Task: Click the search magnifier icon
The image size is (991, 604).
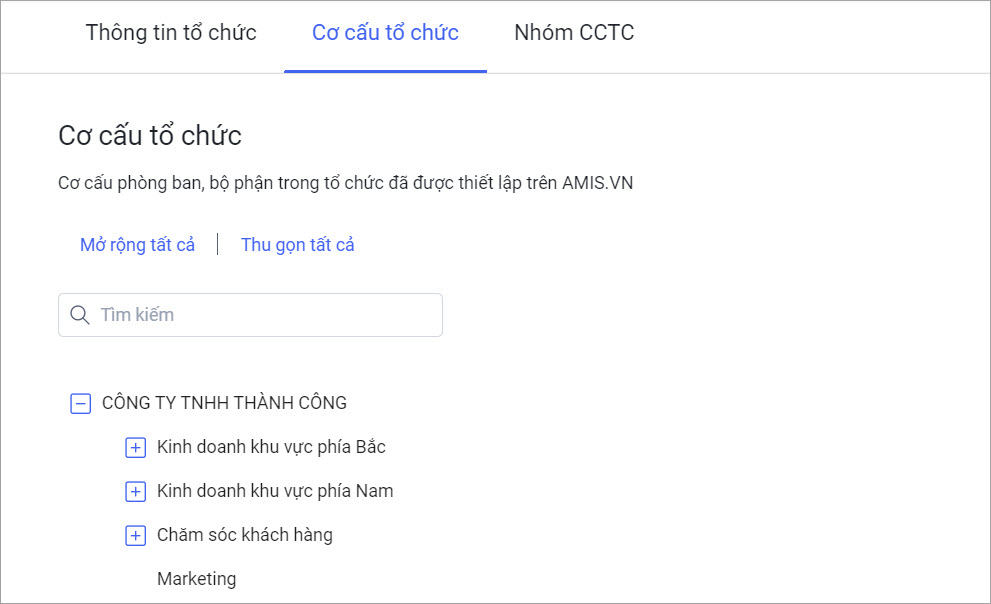Action: click(x=80, y=315)
